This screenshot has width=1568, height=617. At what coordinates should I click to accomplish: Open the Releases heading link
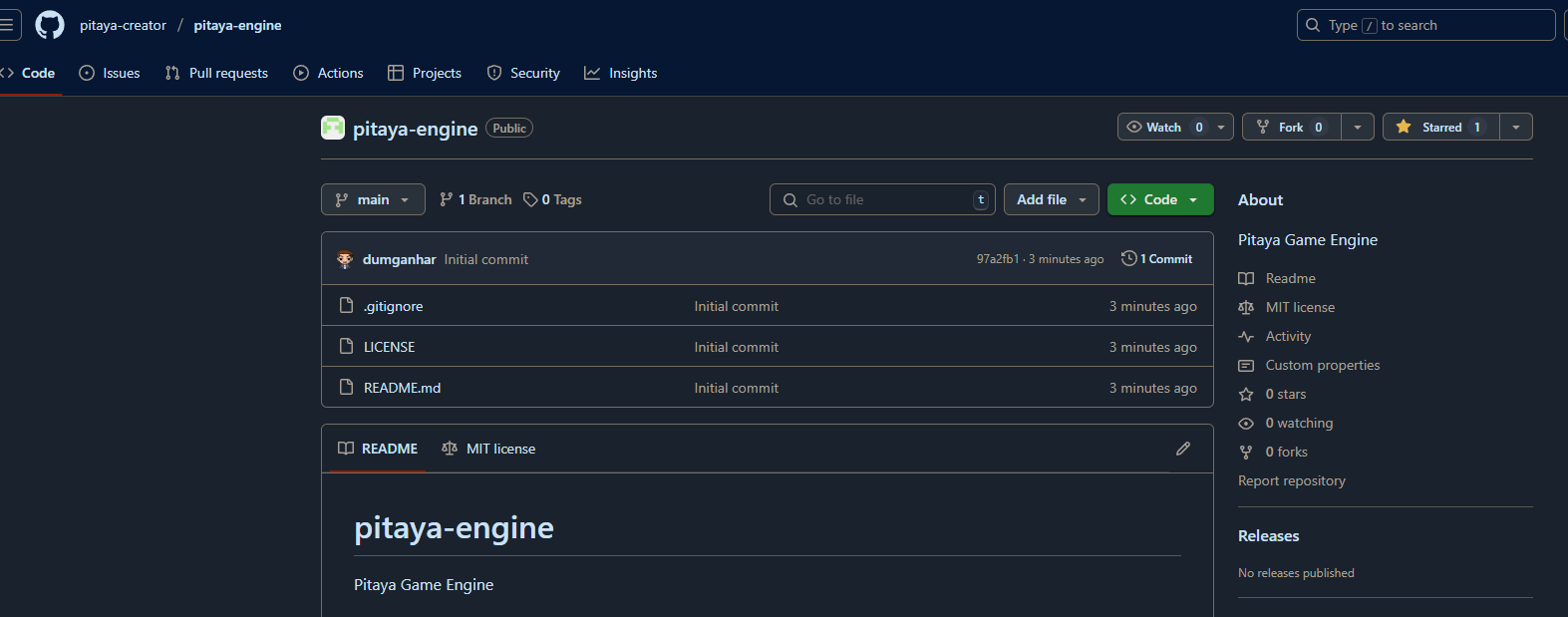[x=1268, y=535]
